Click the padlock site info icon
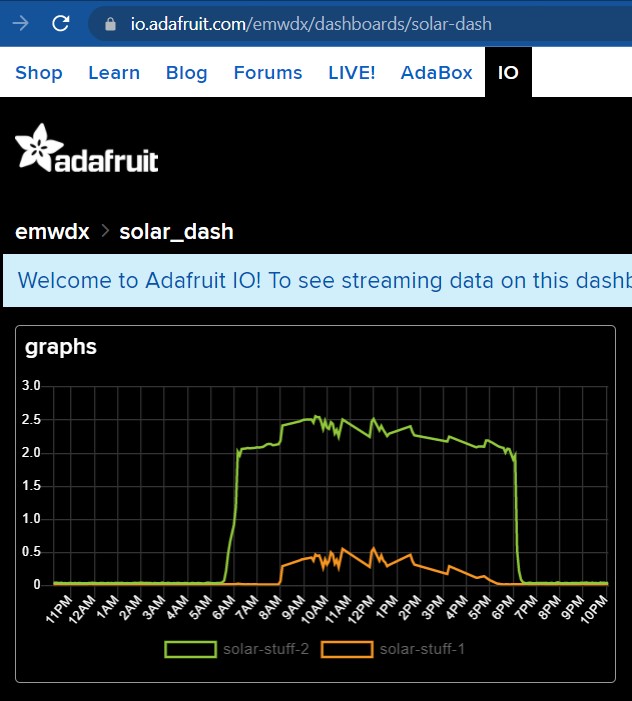This screenshot has width=632, height=701. pyautogui.click(x=110, y=24)
